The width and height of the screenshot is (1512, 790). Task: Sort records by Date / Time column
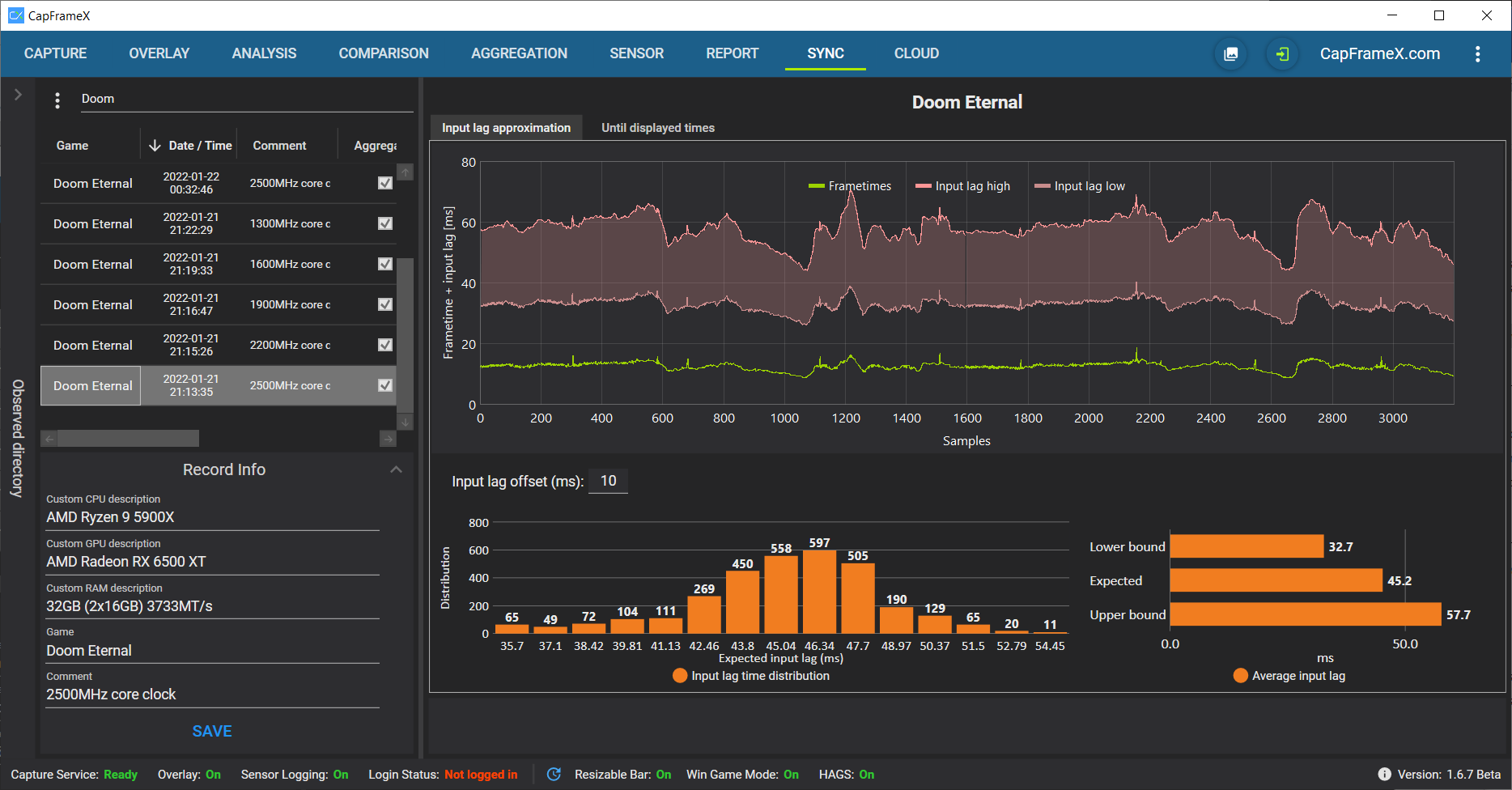(x=190, y=146)
